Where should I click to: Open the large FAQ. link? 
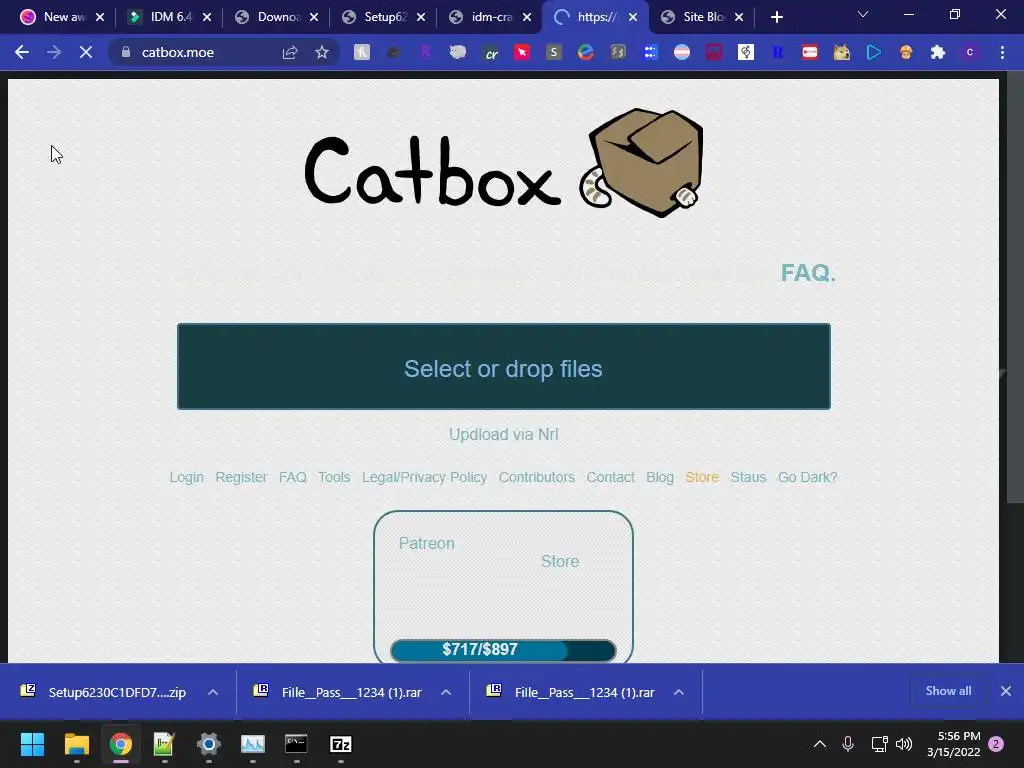coord(808,272)
